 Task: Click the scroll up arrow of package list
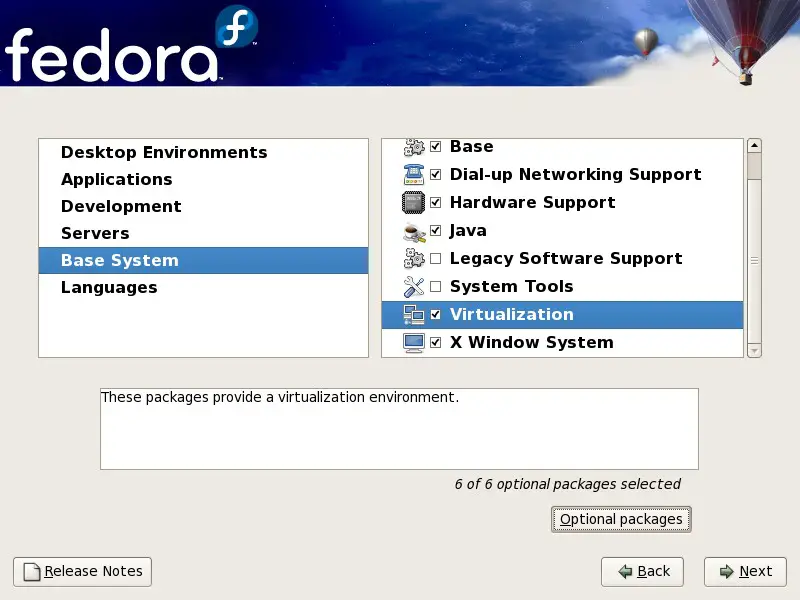754,146
